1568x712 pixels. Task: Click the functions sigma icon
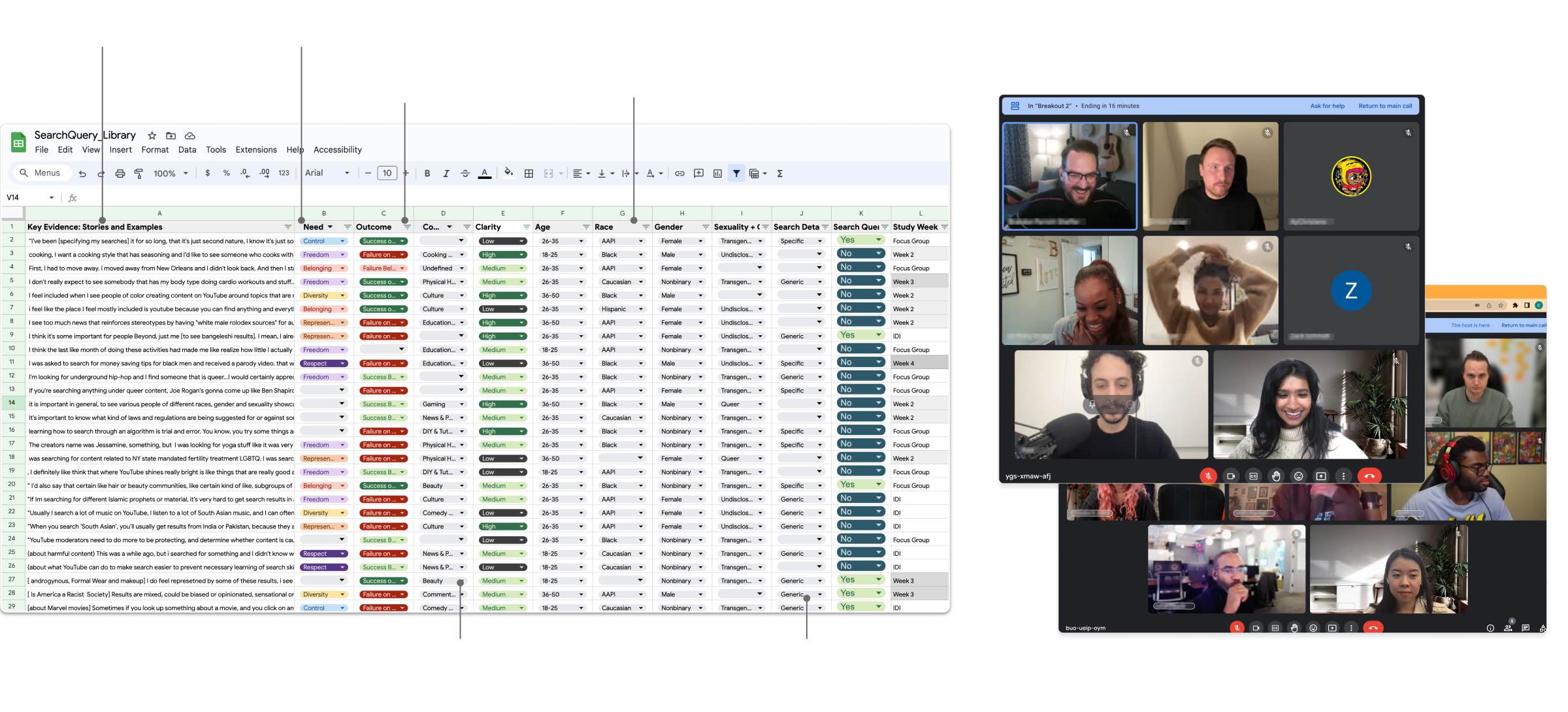[x=779, y=174]
